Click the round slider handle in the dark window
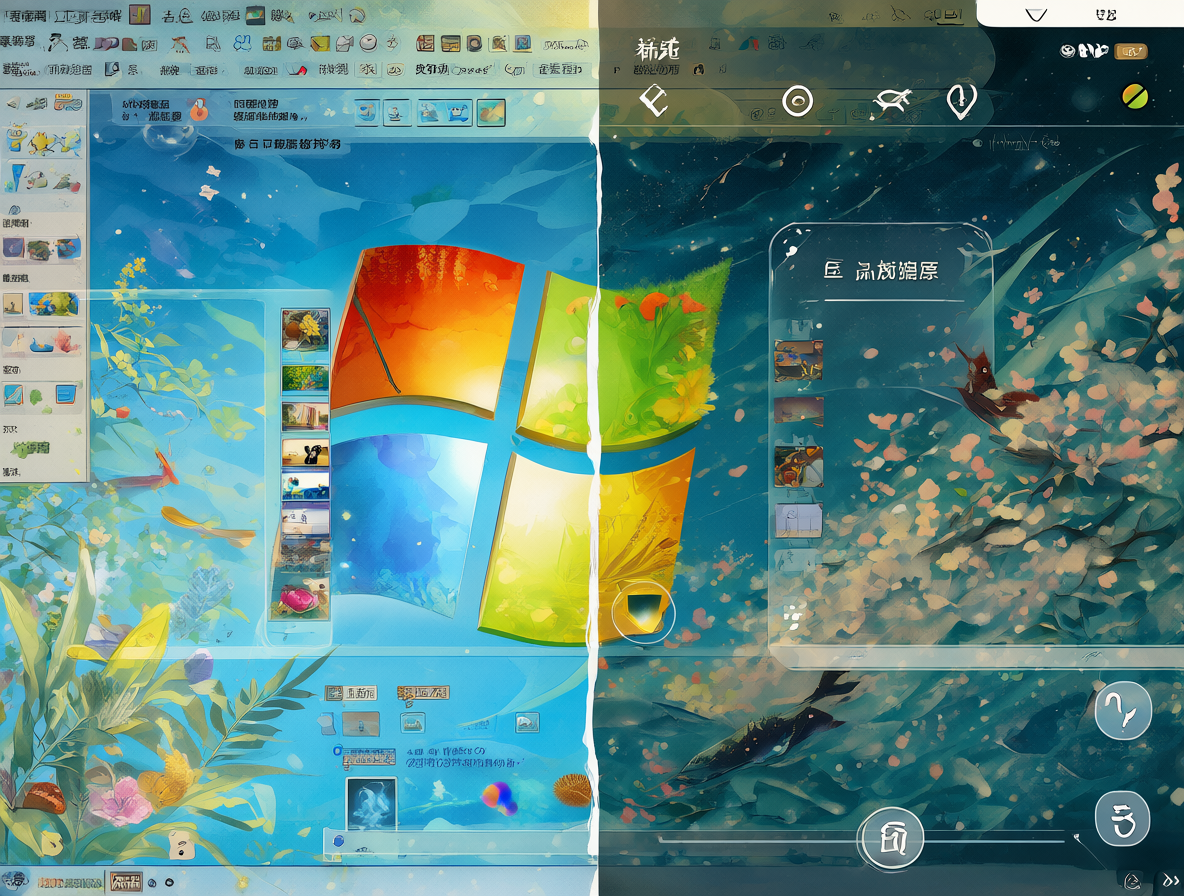 pos(891,838)
